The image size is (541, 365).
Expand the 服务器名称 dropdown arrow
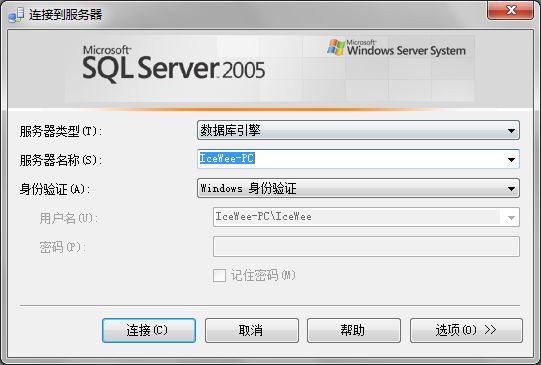511,159
